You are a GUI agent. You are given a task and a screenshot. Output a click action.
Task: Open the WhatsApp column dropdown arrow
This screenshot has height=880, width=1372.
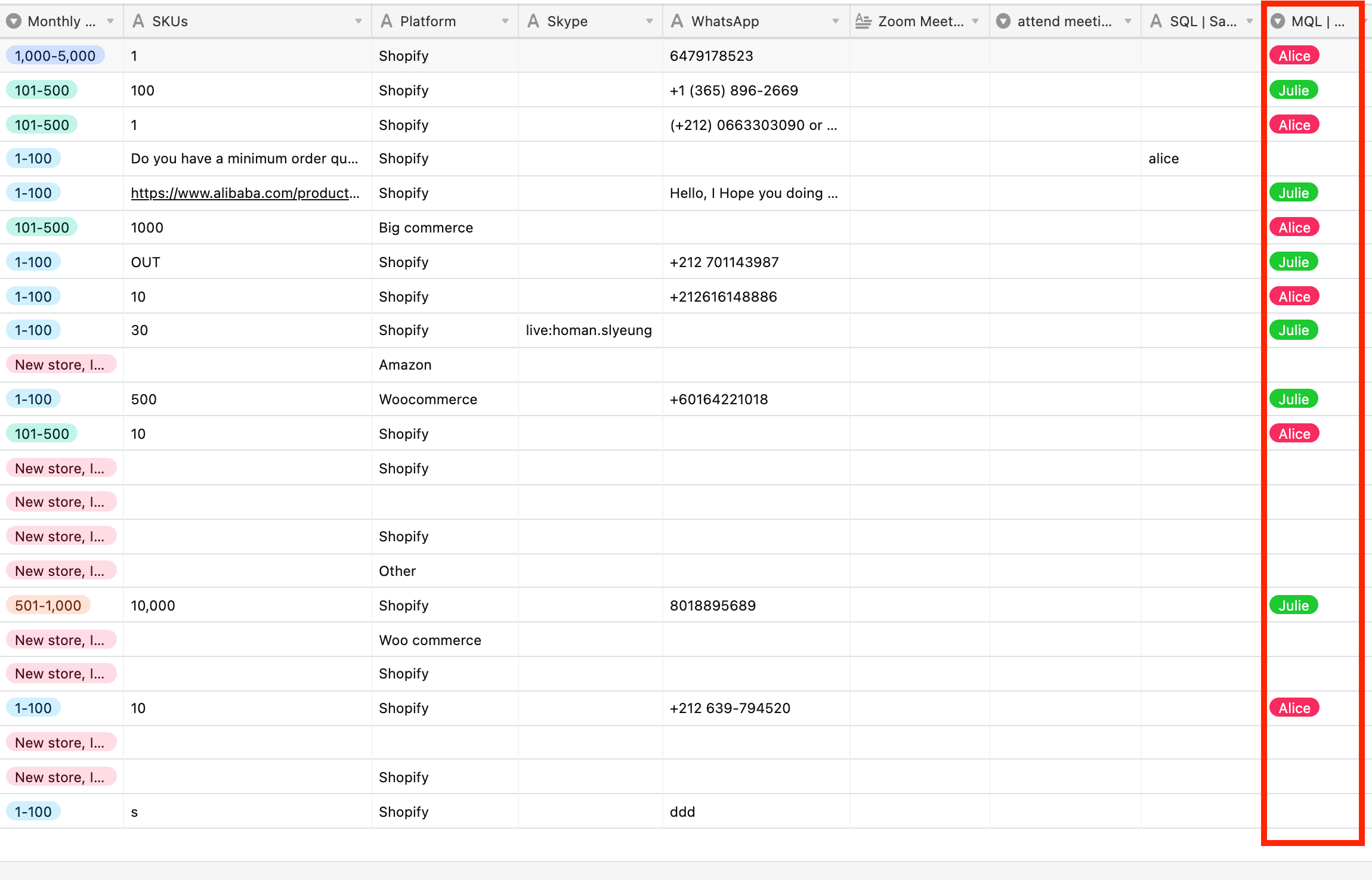(x=836, y=21)
